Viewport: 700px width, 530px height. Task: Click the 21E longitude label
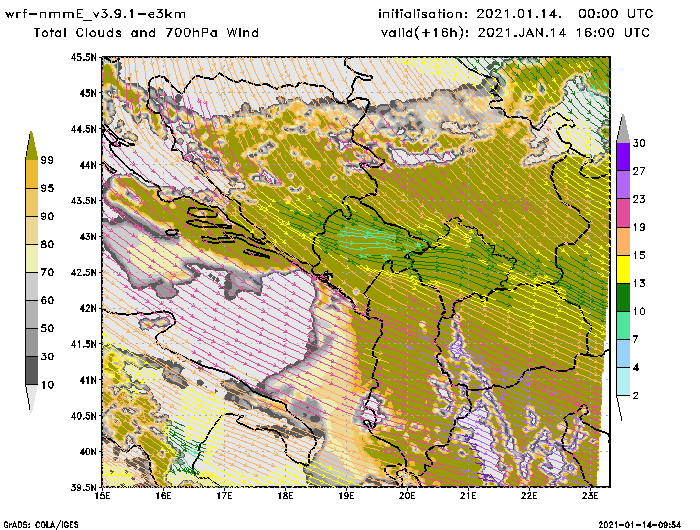[468, 496]
